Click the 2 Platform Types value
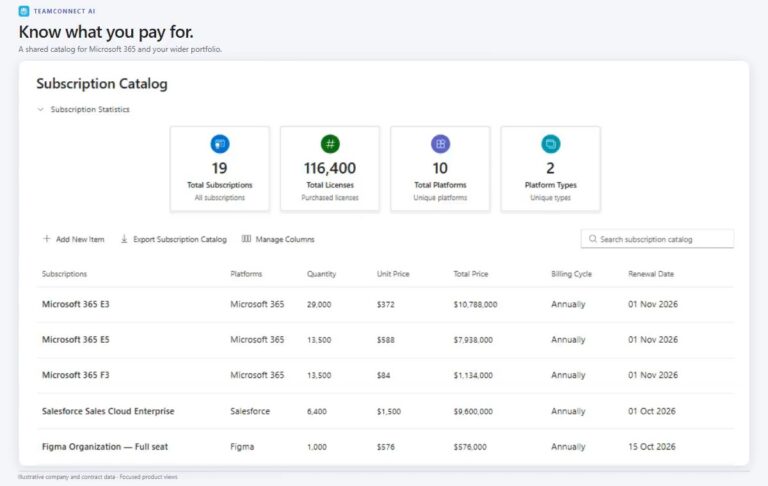 click(x=550, y=168)
